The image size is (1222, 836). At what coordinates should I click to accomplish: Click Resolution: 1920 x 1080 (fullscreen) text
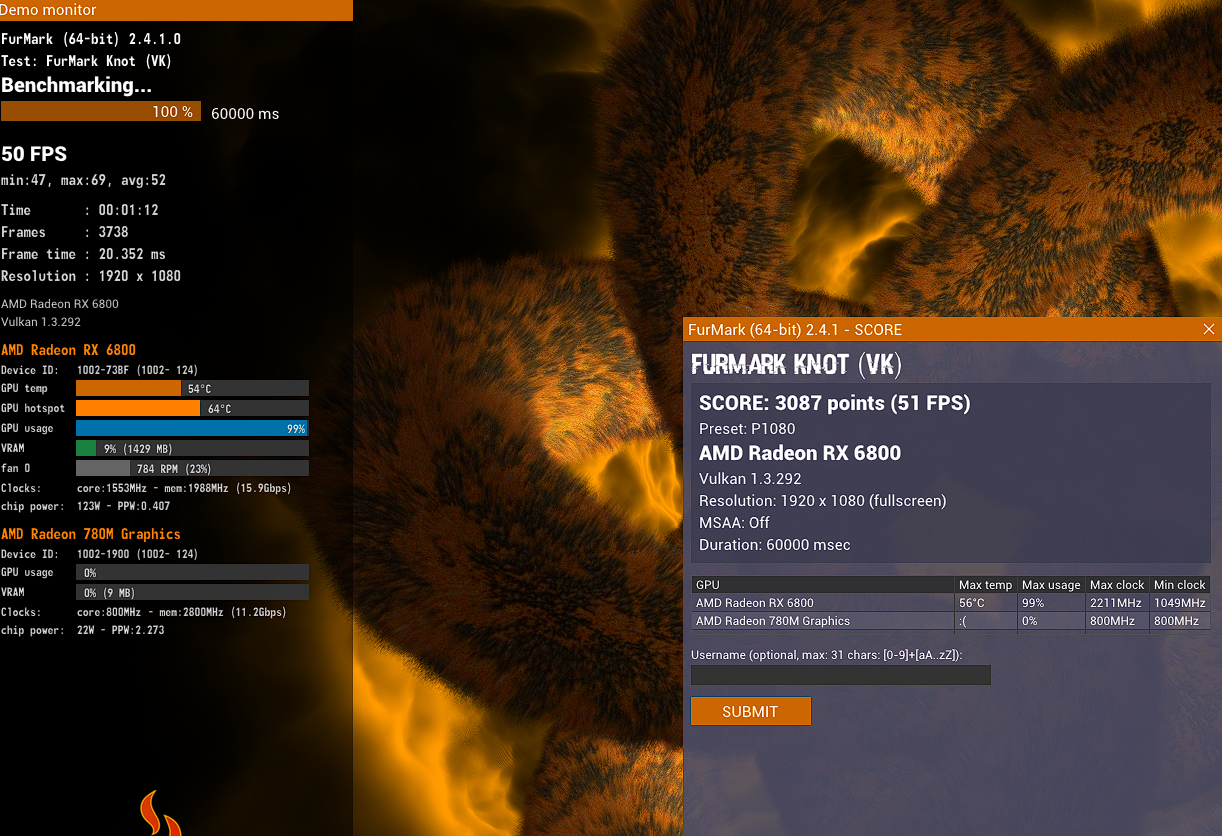coord(822,501)
